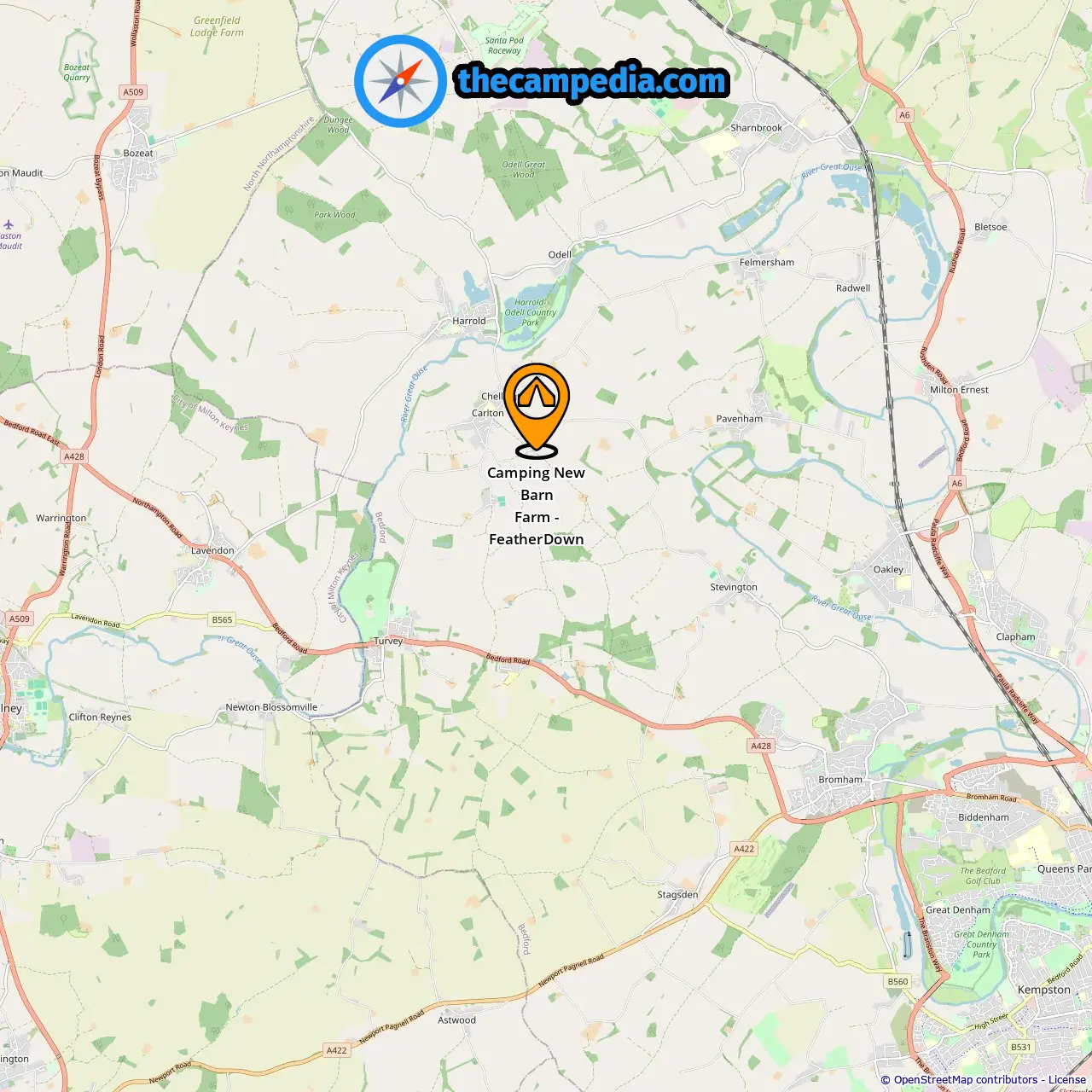Click the airplane icon near Easton Maudit

(x=9, y=225)
